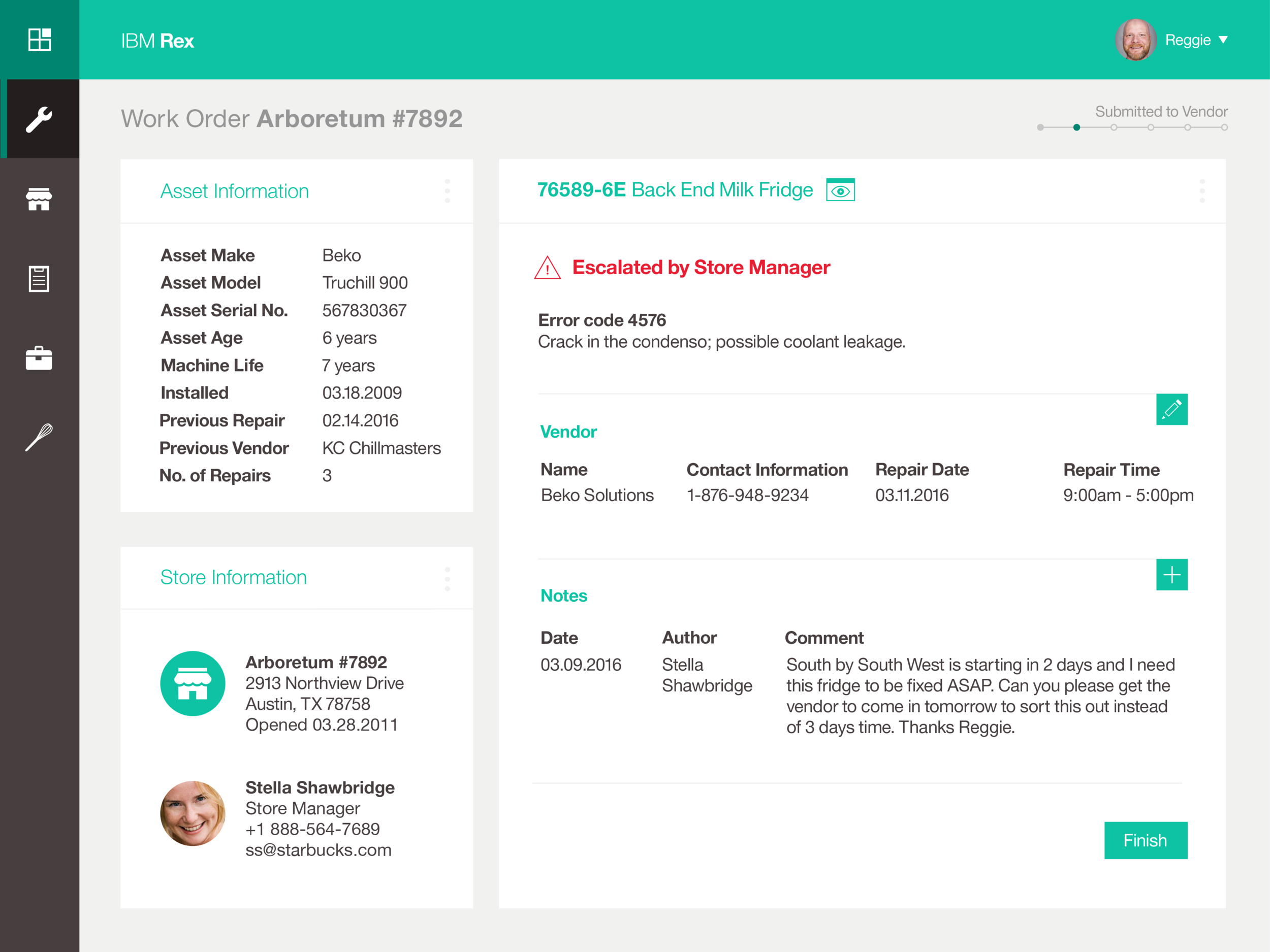The width and height of the screenshot is (1270, 952).
Task: Click Stella Shawbridge's profile photo
Action: point(193,813)
